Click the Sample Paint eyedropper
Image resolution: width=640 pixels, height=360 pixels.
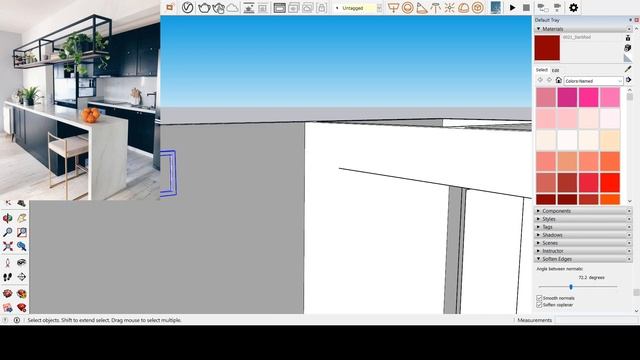click(628, 69)
